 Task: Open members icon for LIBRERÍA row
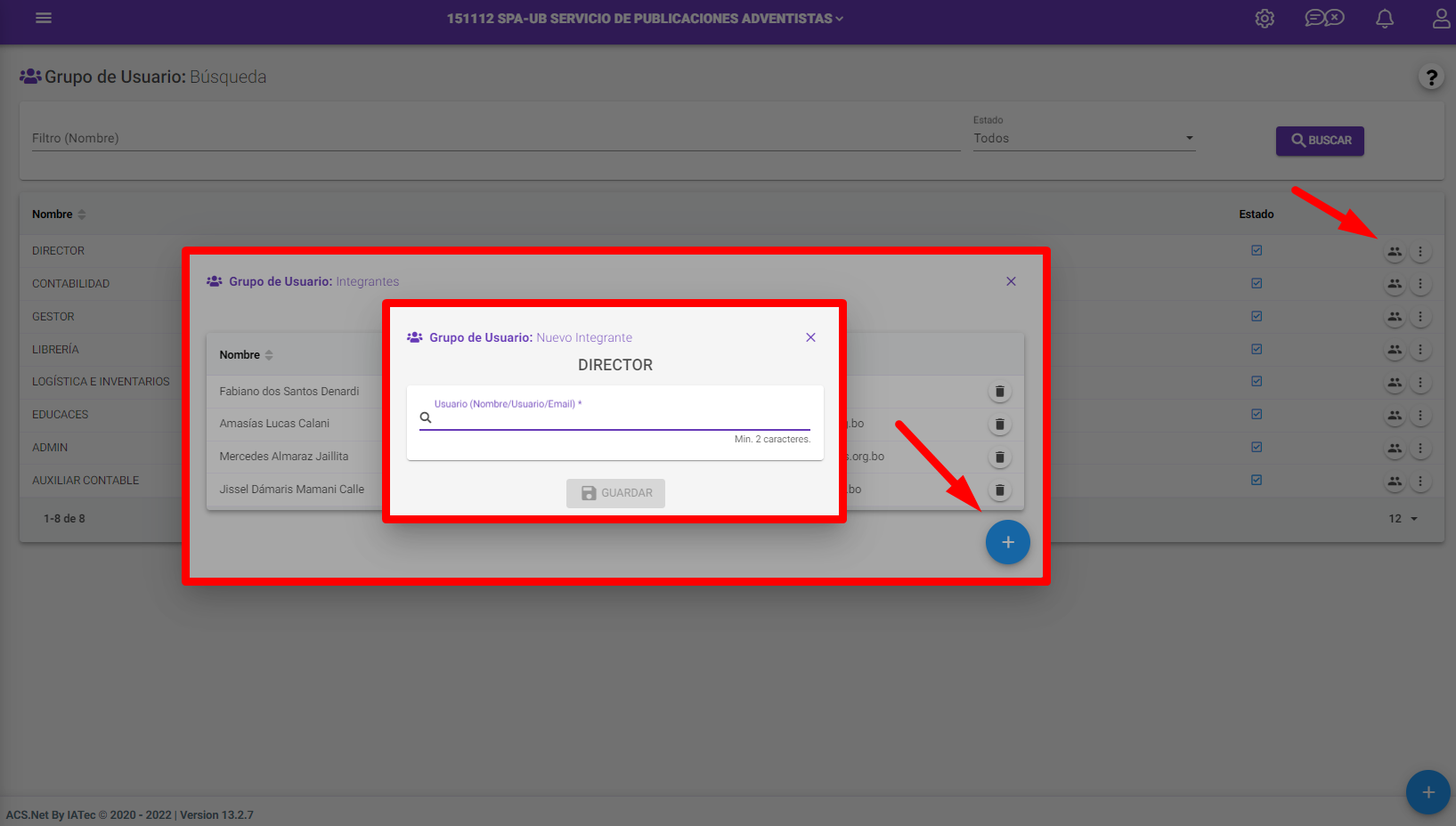[1395, 350]
